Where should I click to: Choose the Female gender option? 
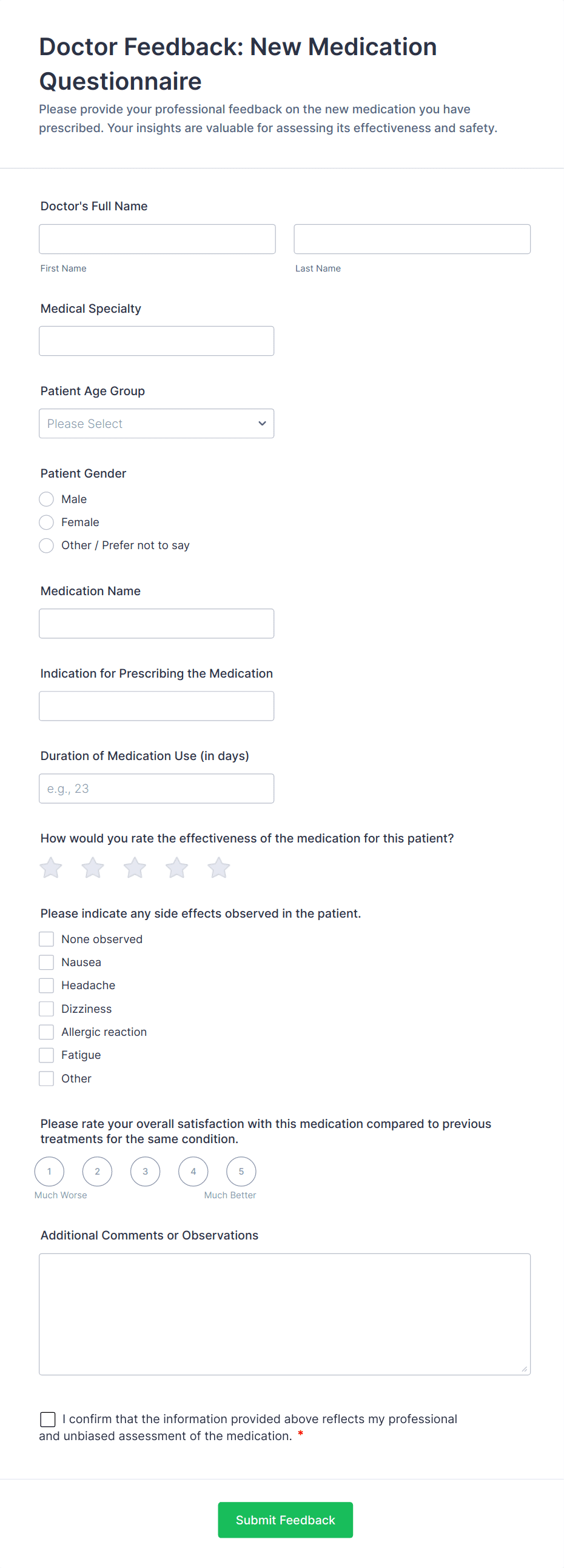pos(46,522)
